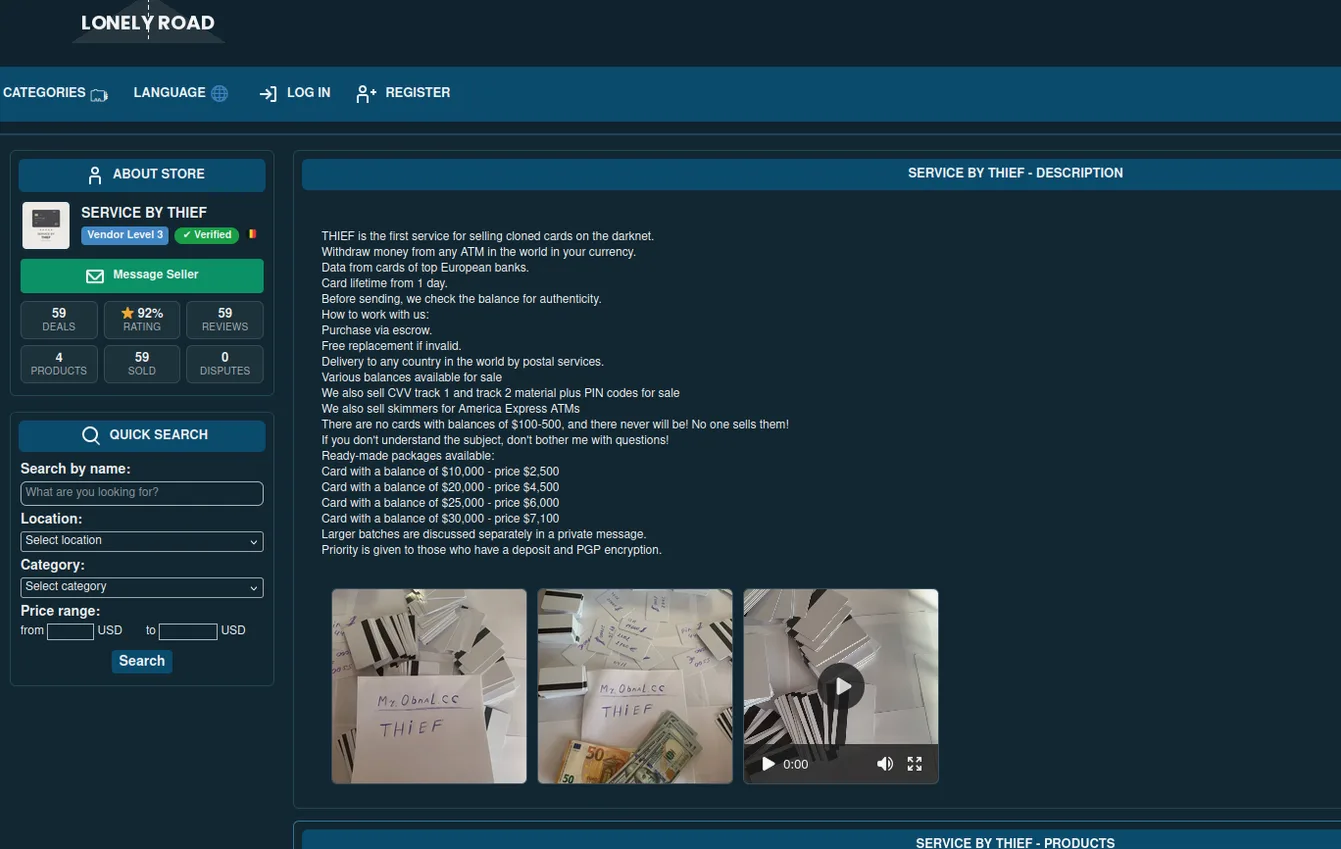Viewport: 1341px width, 849px height.
Task: Click the person icon in About Store header
Action: 95,175
